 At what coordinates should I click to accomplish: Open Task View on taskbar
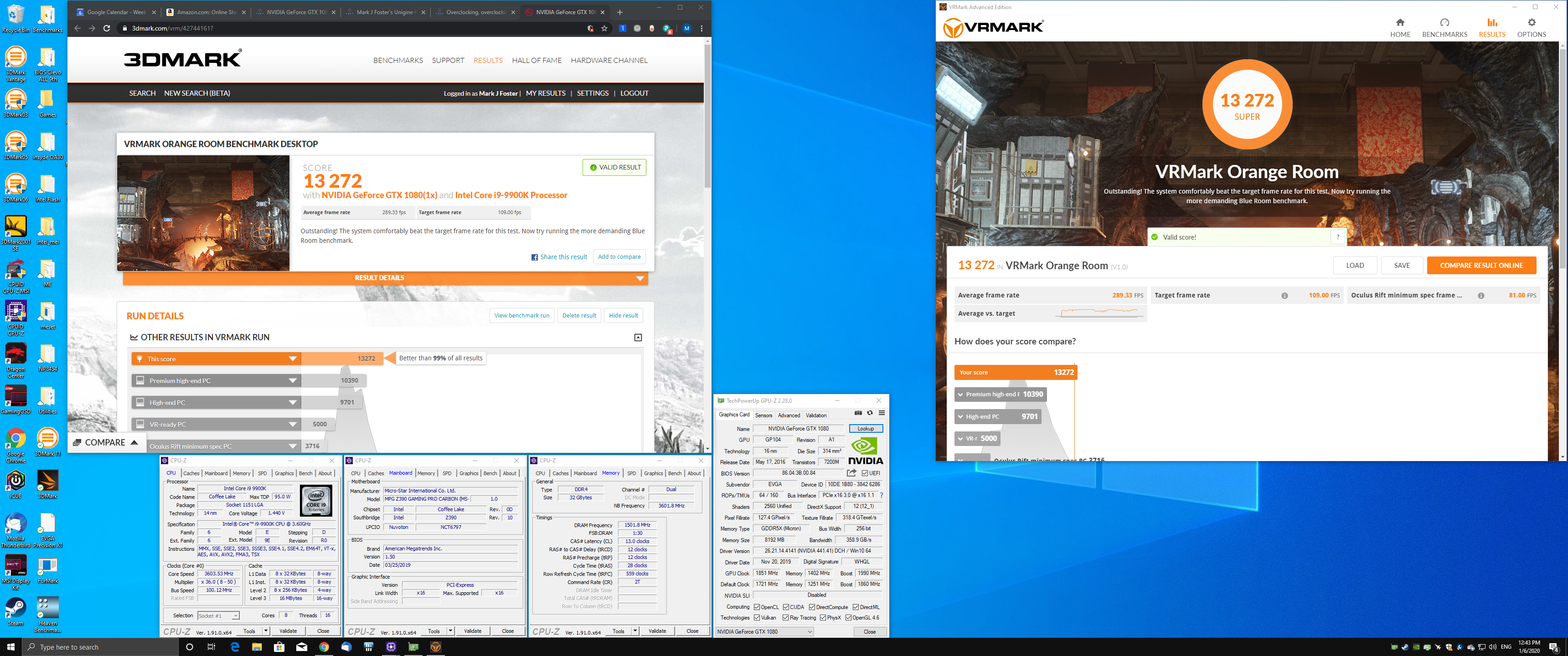(x=211, y=647)
